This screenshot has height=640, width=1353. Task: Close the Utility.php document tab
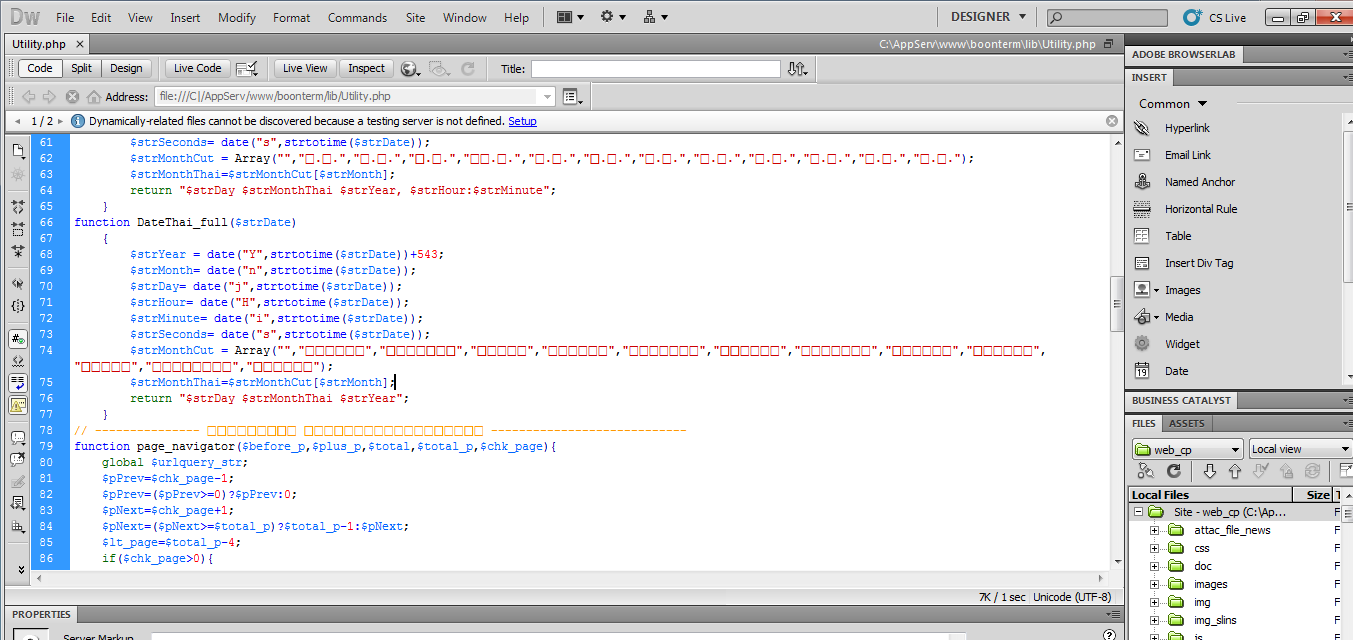[80, 45]
